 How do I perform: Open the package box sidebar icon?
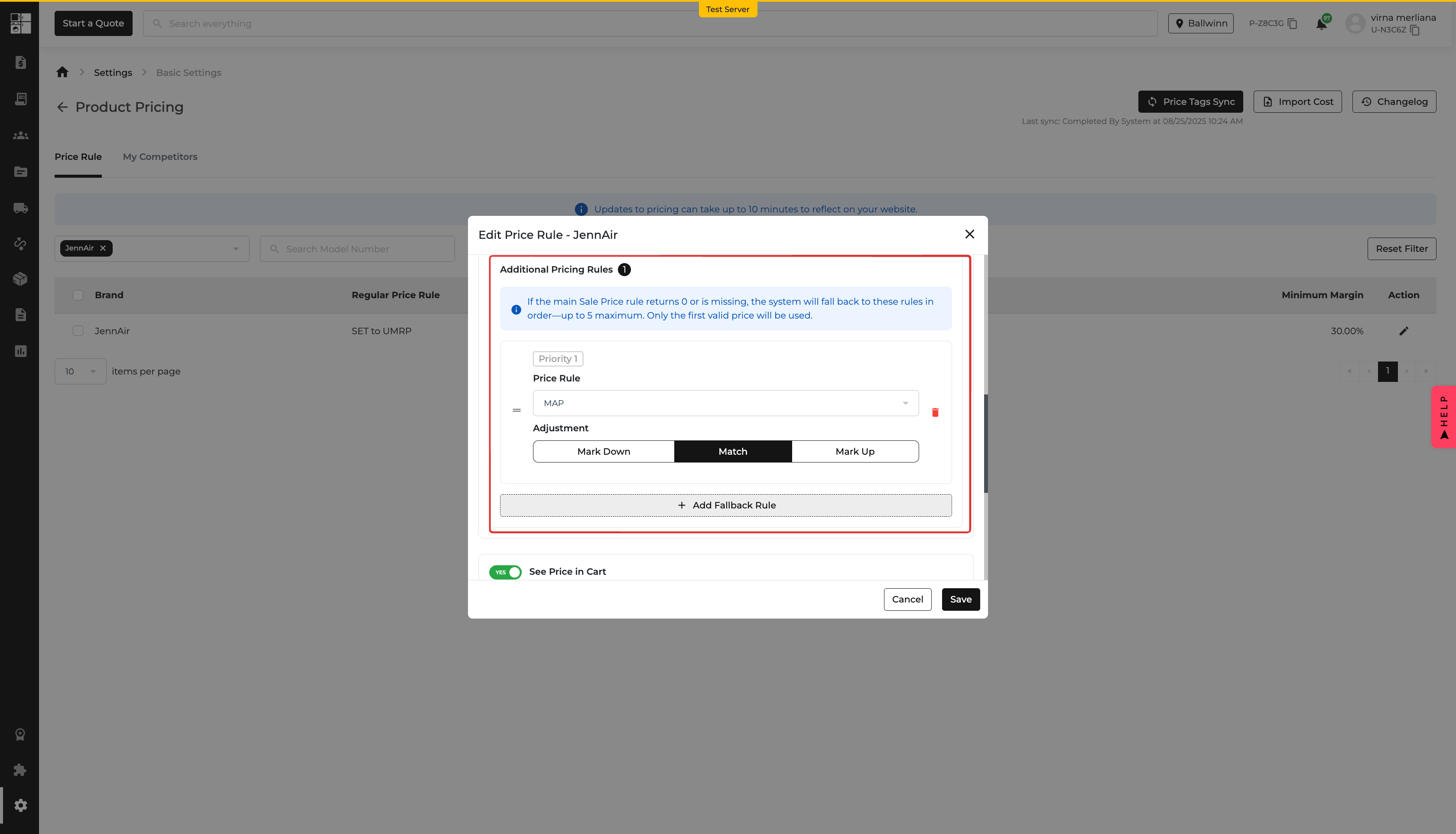[x=21, y=279]
